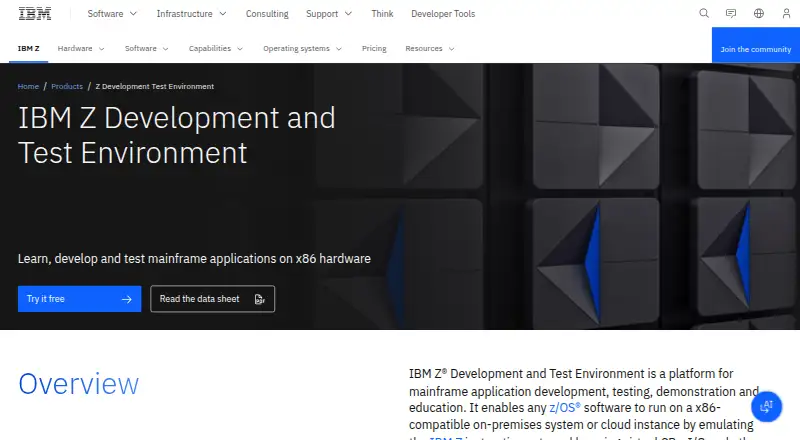Expand the Support menu

point(329,14)
